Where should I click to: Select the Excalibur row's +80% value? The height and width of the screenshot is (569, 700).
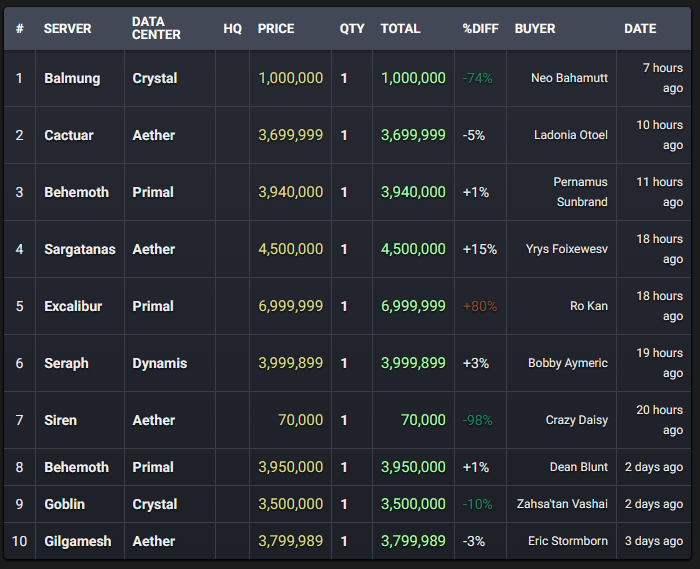pos(480,306)
